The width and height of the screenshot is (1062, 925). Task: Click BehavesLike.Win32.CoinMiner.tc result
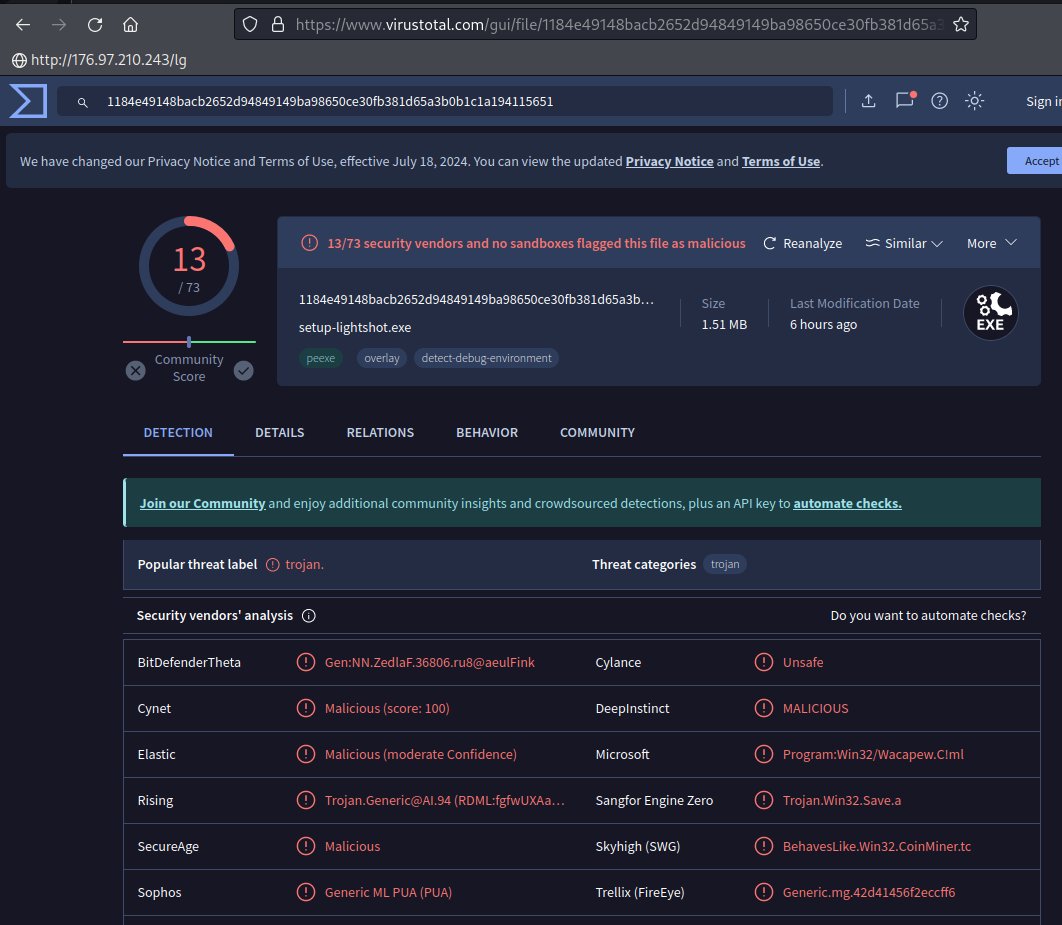tap(876, 846)
